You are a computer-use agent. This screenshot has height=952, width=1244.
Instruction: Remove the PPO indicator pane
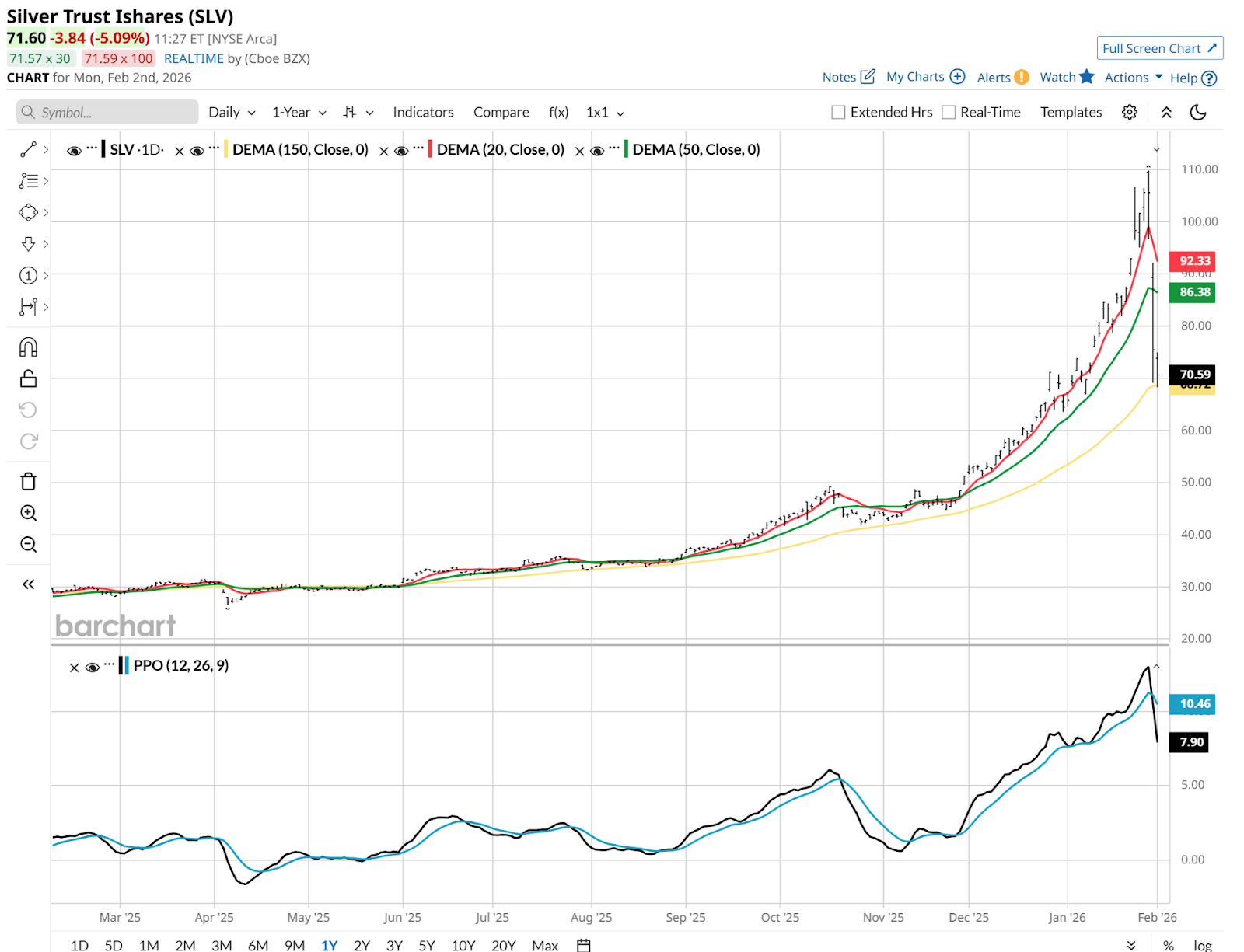point(75,668)
